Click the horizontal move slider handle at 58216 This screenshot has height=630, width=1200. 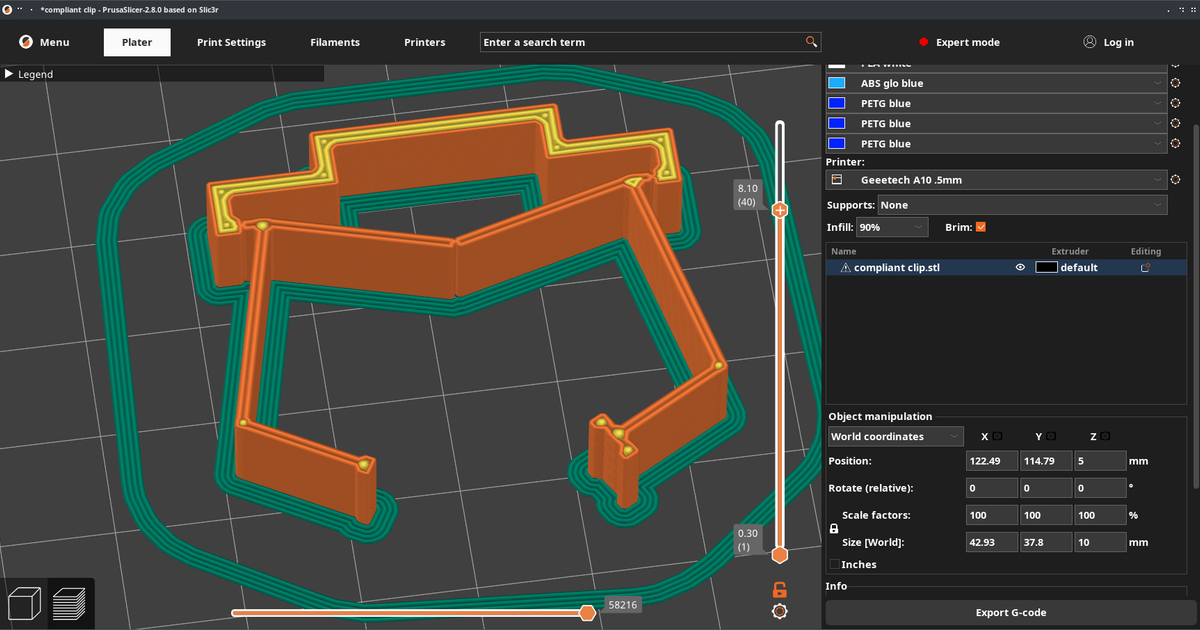pos(588,613)
